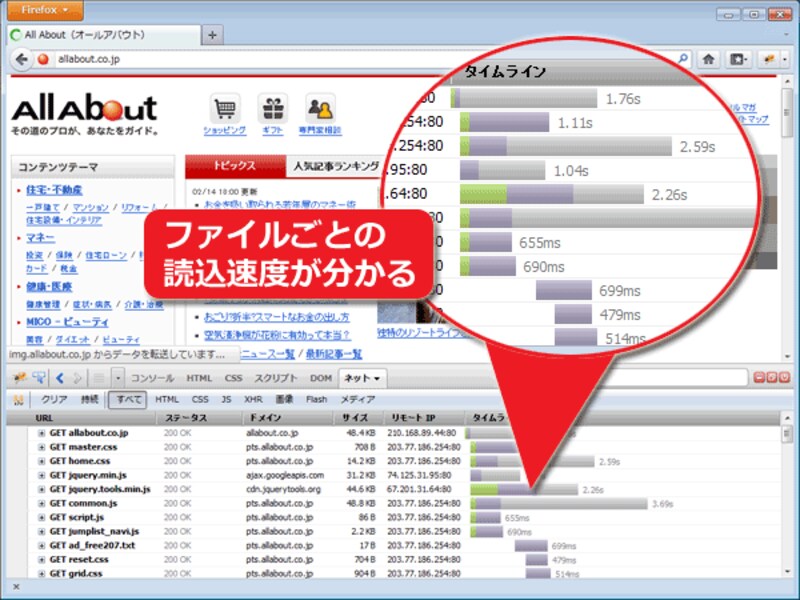Open the 健康・医療 link

pos(49,287)
